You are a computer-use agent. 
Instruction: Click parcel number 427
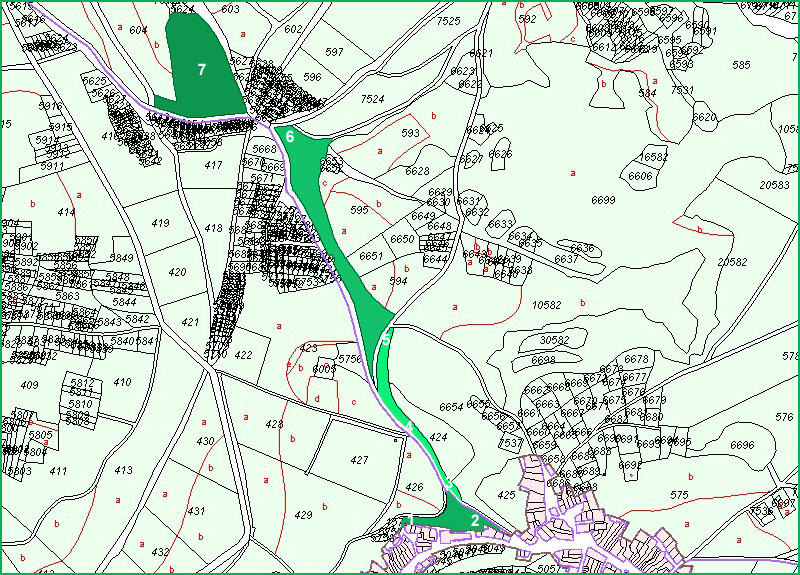pyautogui.click(x=360, y=460)
